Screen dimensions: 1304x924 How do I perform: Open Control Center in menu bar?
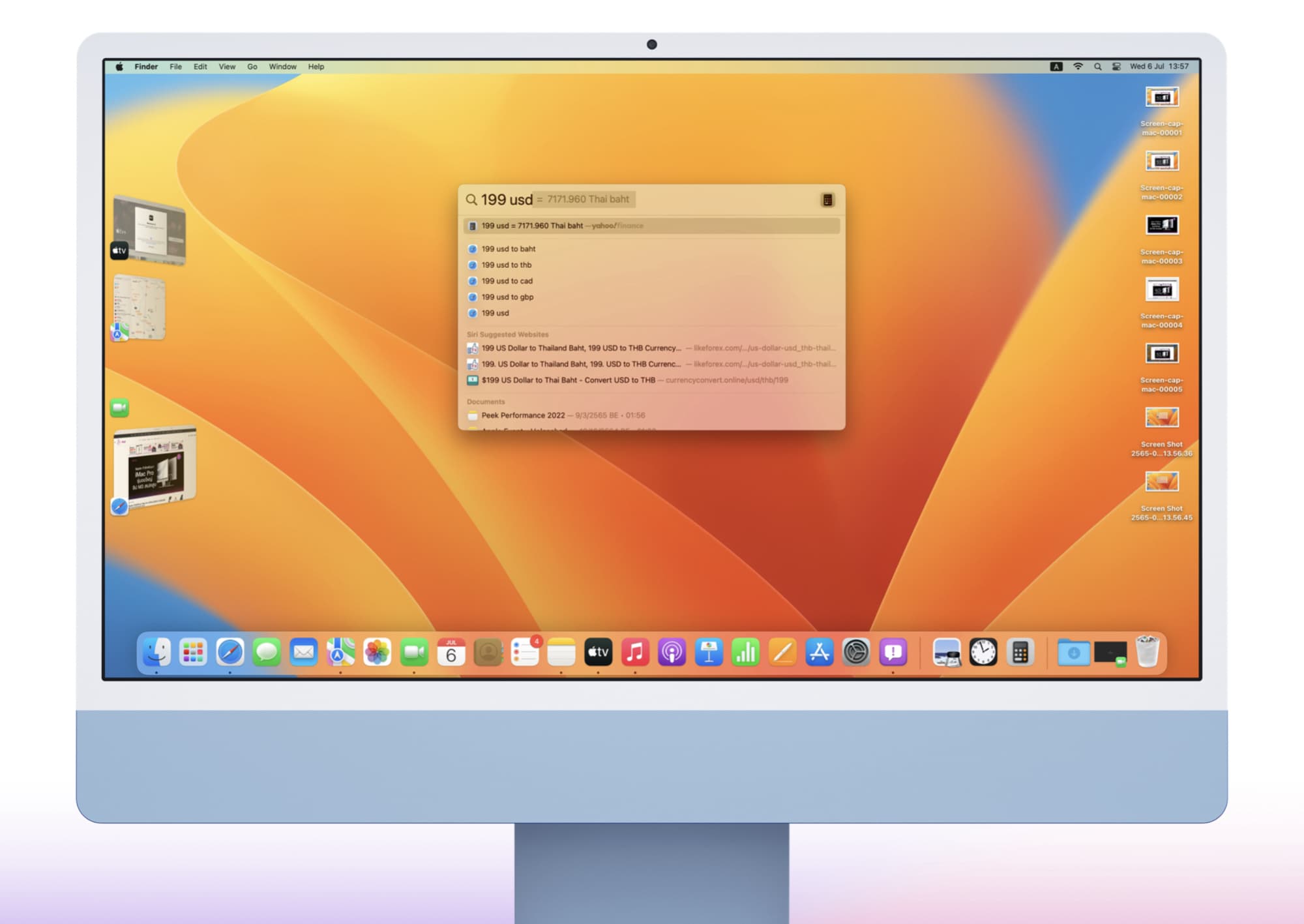coord(1116,67)
